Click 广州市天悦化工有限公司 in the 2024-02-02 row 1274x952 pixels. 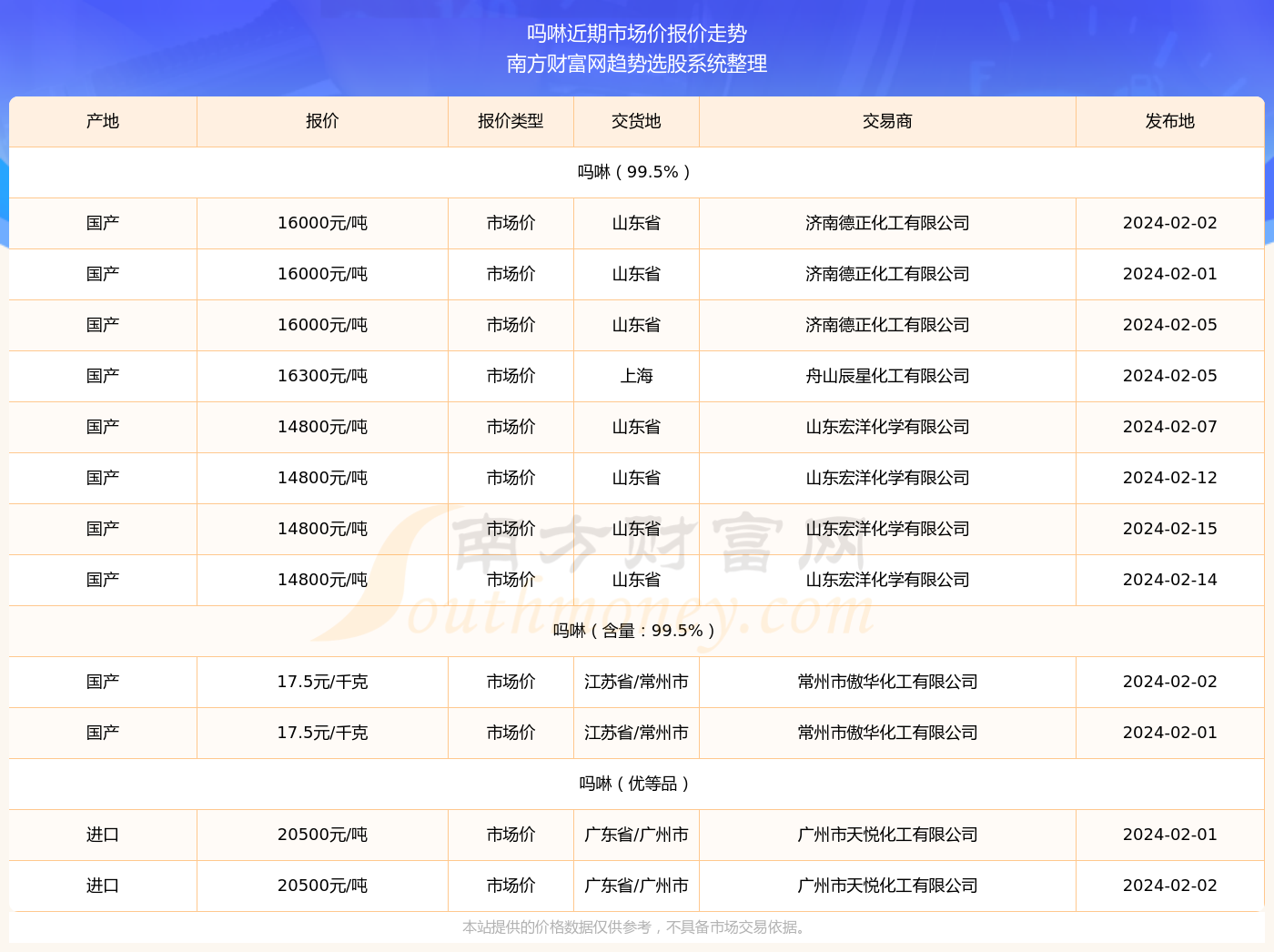[887, 886]
